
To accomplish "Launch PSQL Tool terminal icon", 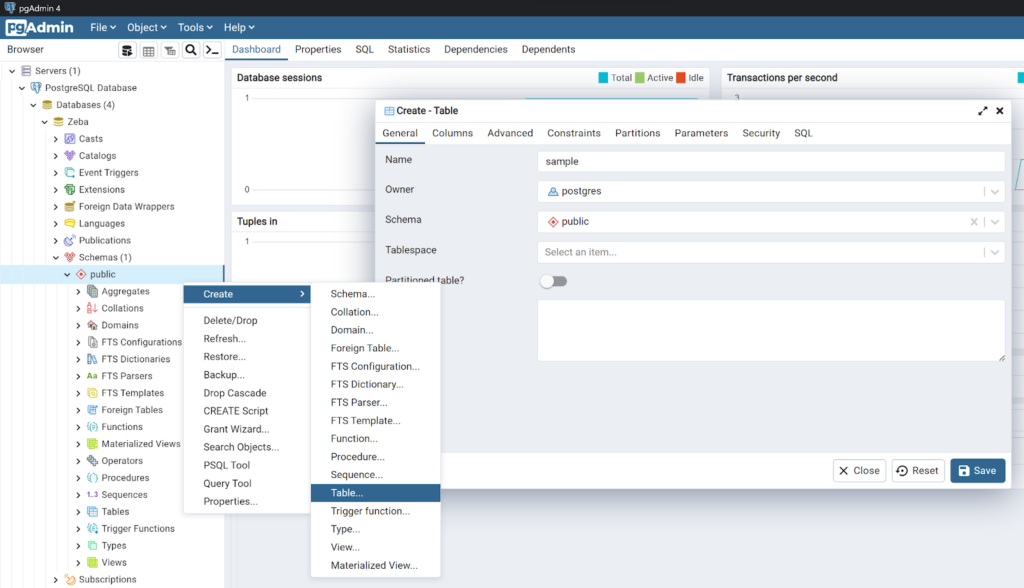I will (x=212, y=50).
